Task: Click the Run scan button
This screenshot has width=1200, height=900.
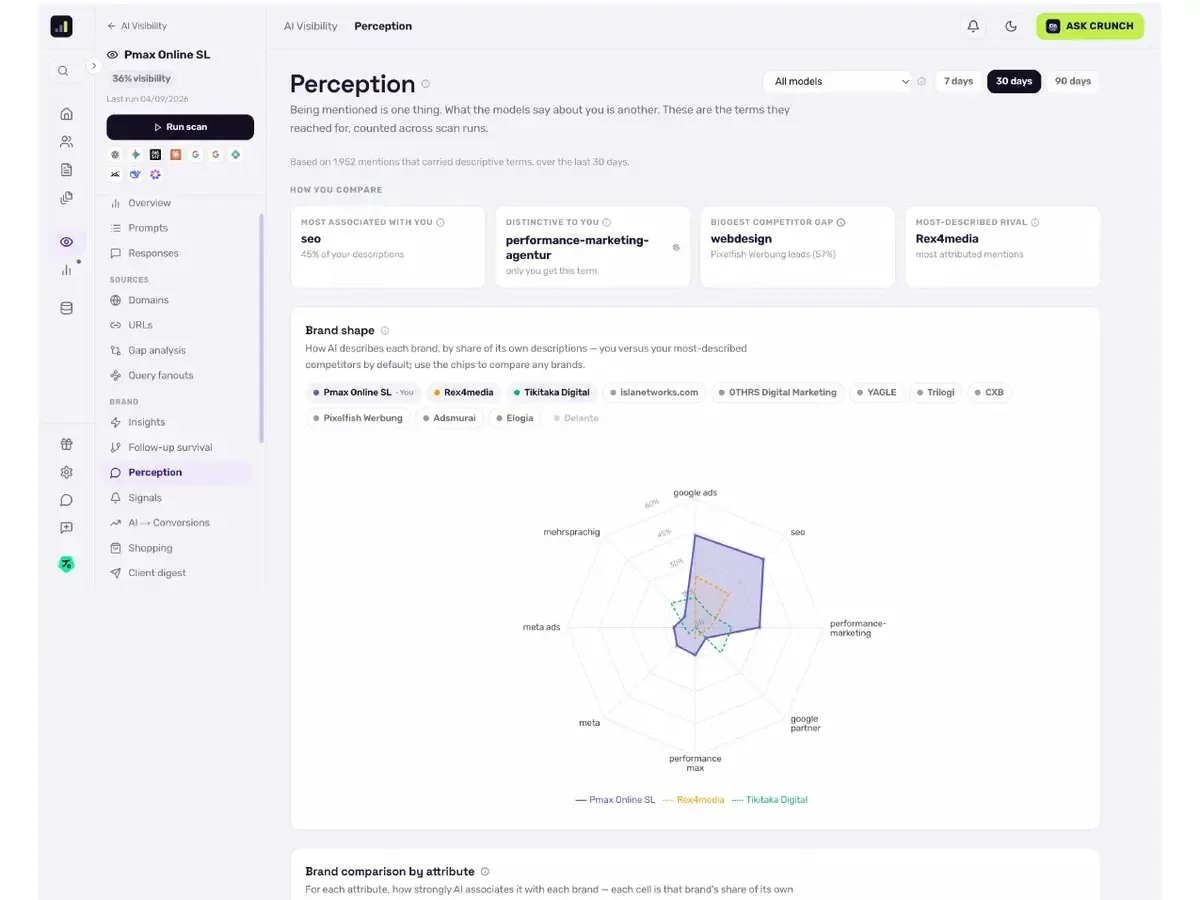Action: click(180, 127)
